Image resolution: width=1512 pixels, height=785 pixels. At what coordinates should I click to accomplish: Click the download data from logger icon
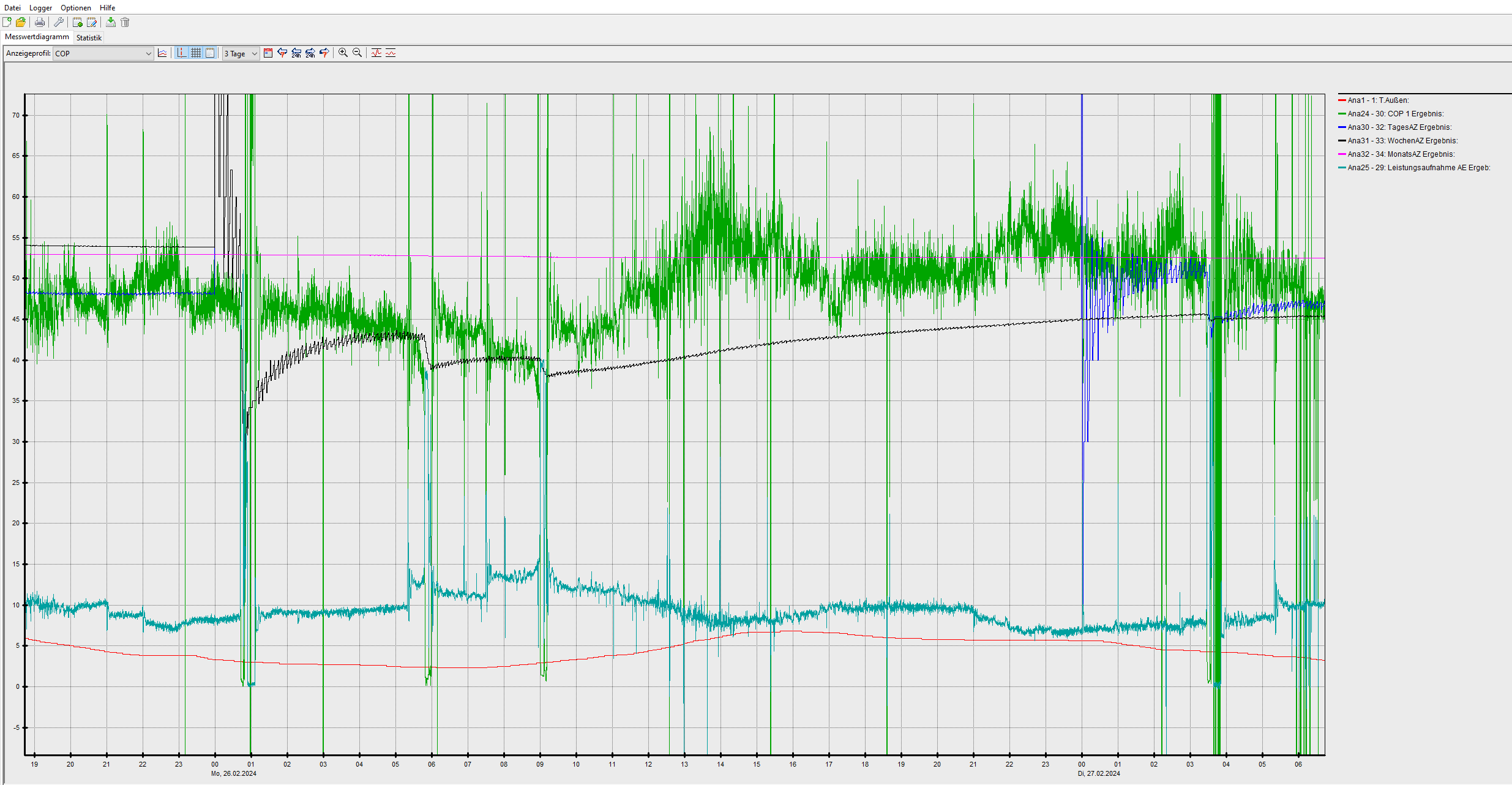tap(111, 23)
